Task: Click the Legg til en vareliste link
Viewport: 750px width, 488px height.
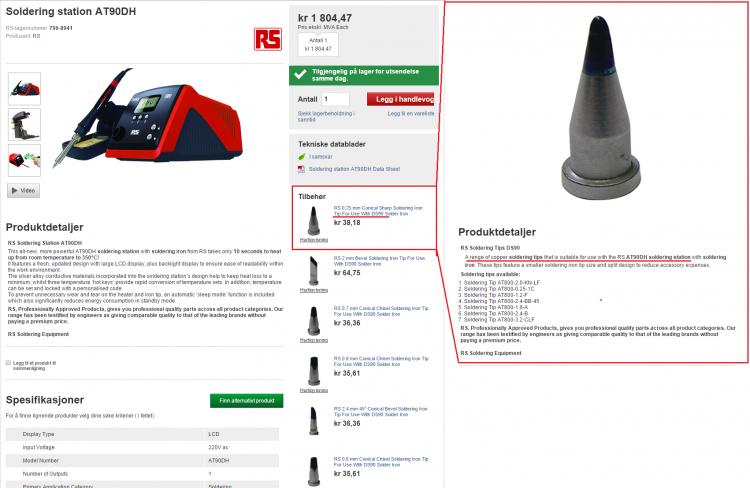Action: (x=411, y=114)
